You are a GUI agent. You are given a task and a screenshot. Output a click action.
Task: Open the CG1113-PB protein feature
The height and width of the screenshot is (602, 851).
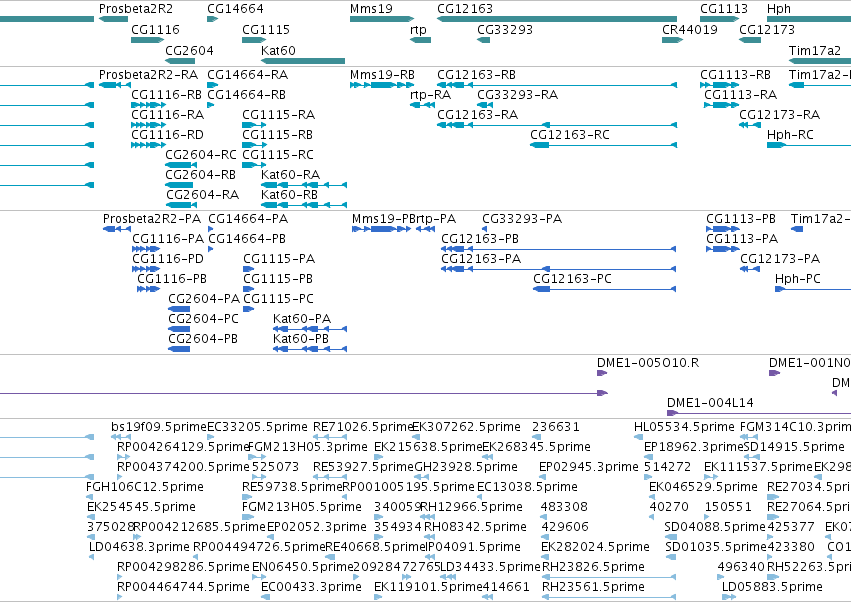[x=723, y=229]
